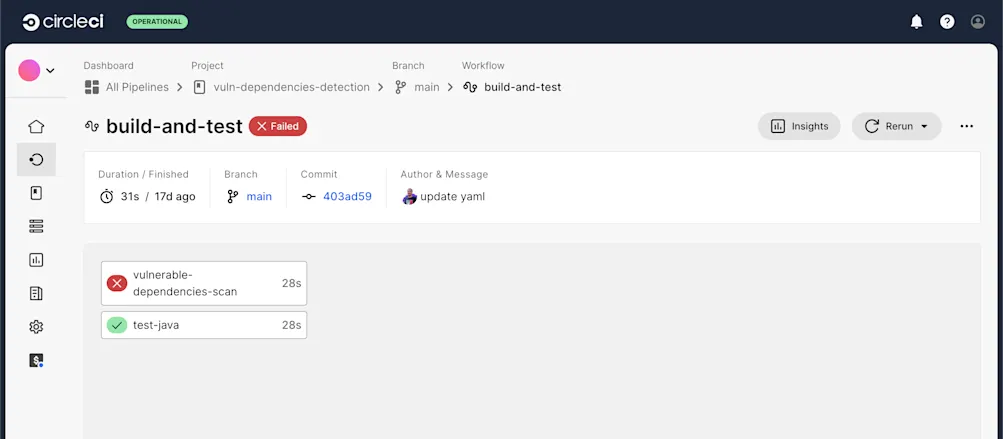Open Projects in the sidebar

click(x=36, y=193)
